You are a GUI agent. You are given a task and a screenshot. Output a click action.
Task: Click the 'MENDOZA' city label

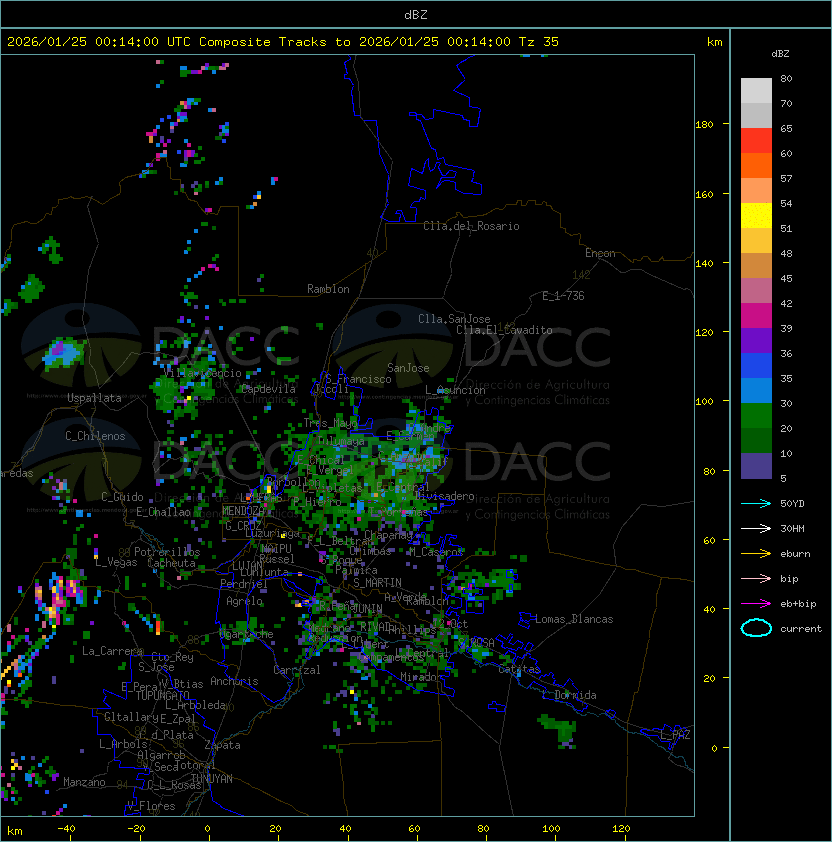(243, 511)
